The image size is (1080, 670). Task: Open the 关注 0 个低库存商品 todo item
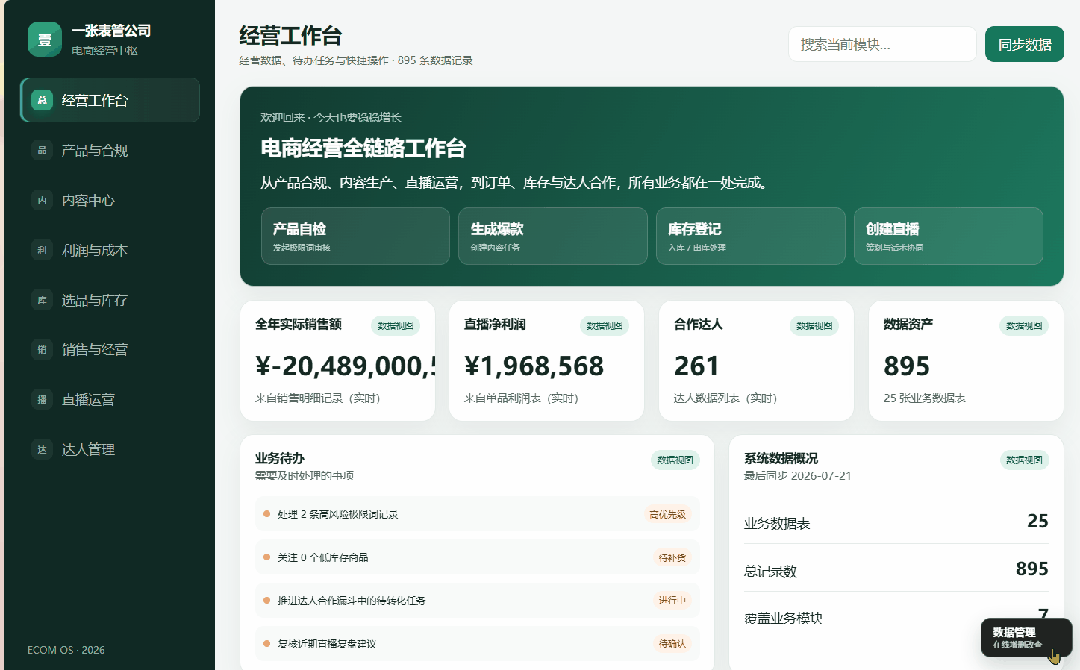(477, 558)
